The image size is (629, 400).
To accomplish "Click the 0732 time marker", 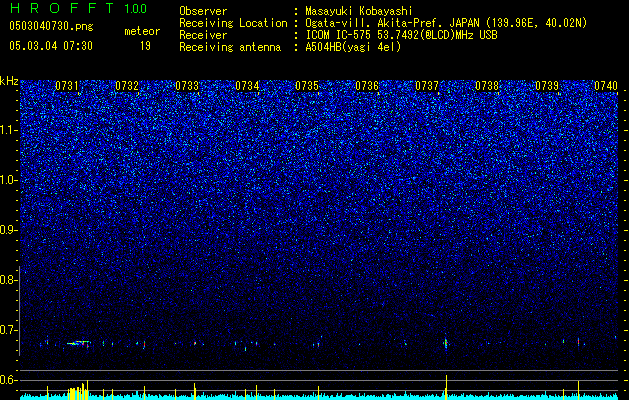I will (x=127, y=86).
